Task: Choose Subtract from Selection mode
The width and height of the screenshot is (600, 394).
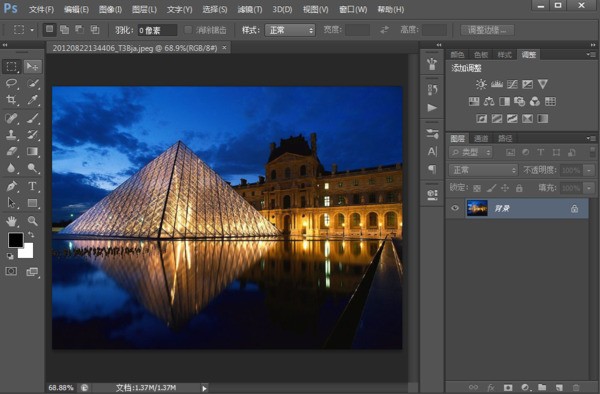Action: pos(80,29)
